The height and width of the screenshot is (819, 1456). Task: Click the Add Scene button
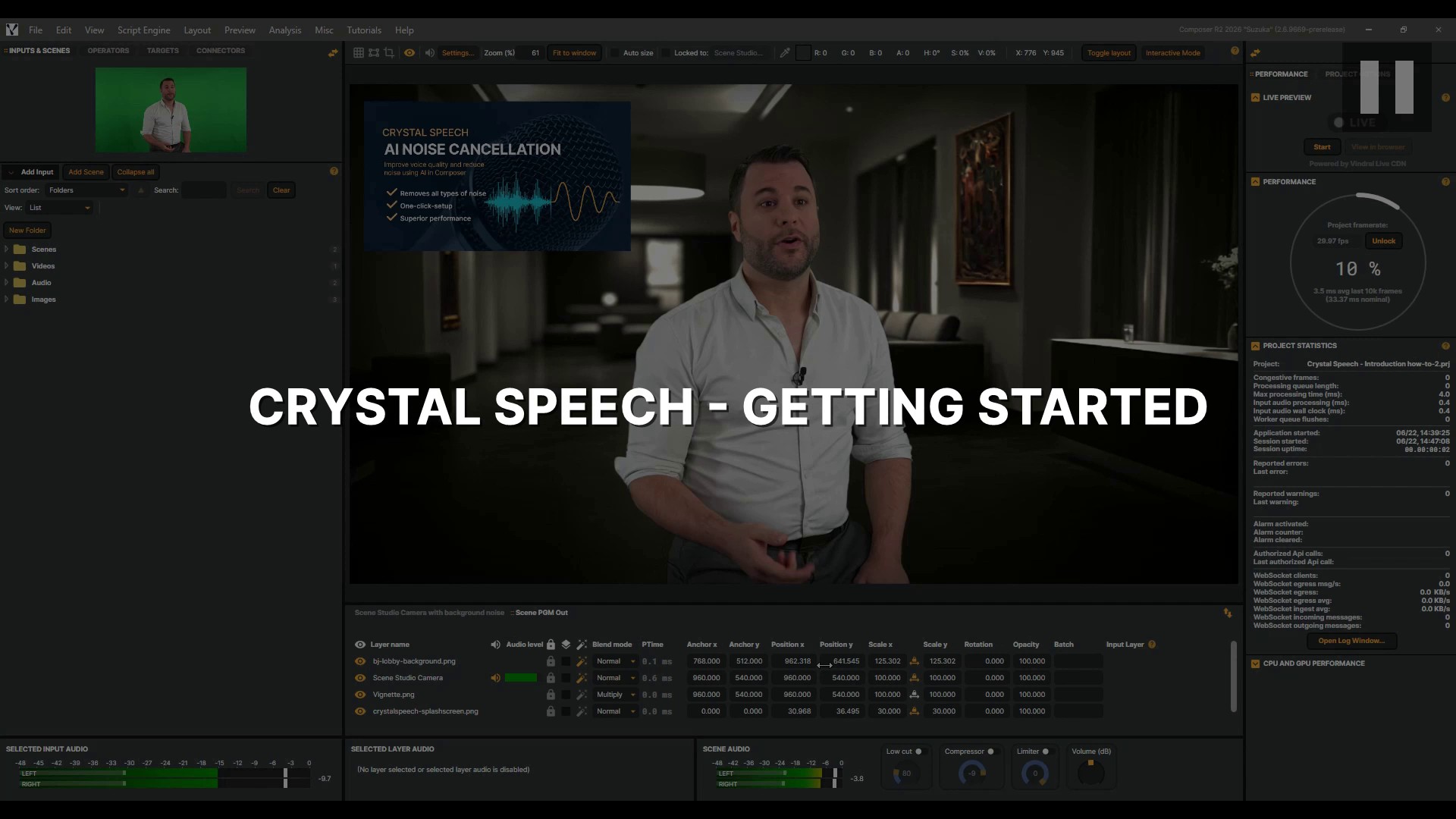[x=86, y=172]
